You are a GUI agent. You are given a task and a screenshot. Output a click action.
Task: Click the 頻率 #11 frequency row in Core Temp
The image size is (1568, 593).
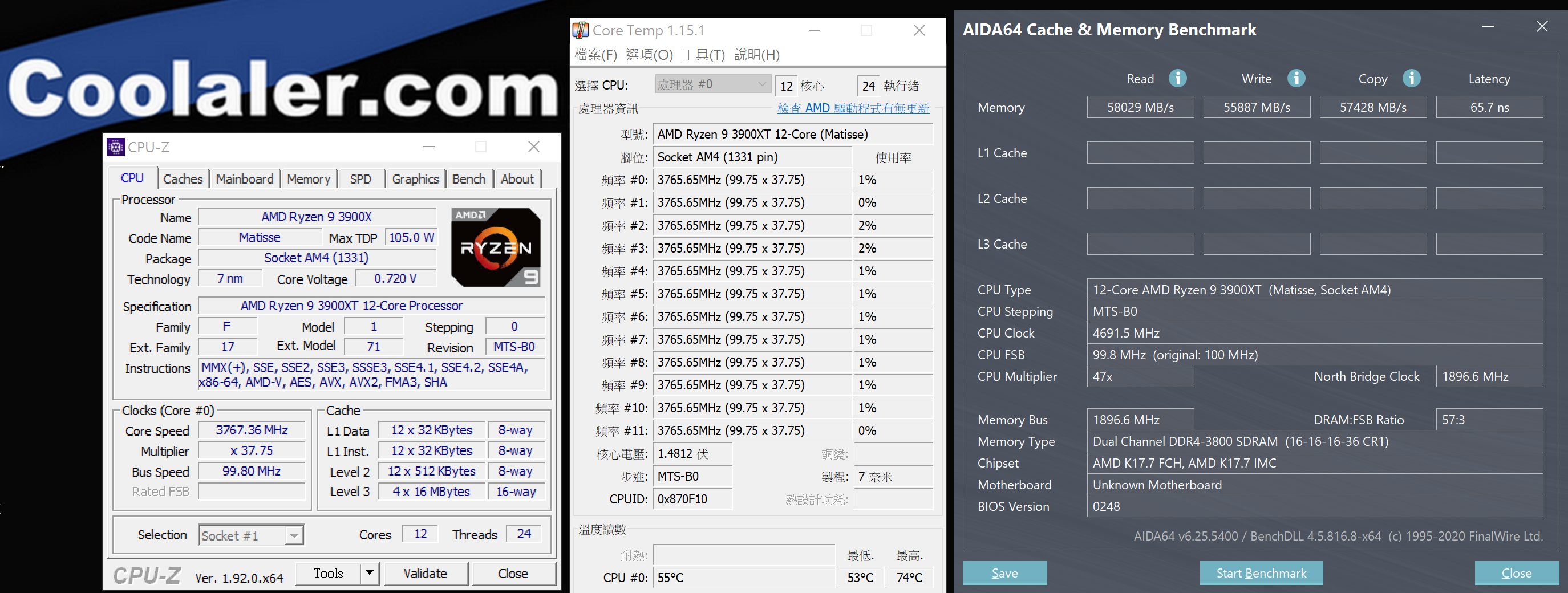coord(752,430)
